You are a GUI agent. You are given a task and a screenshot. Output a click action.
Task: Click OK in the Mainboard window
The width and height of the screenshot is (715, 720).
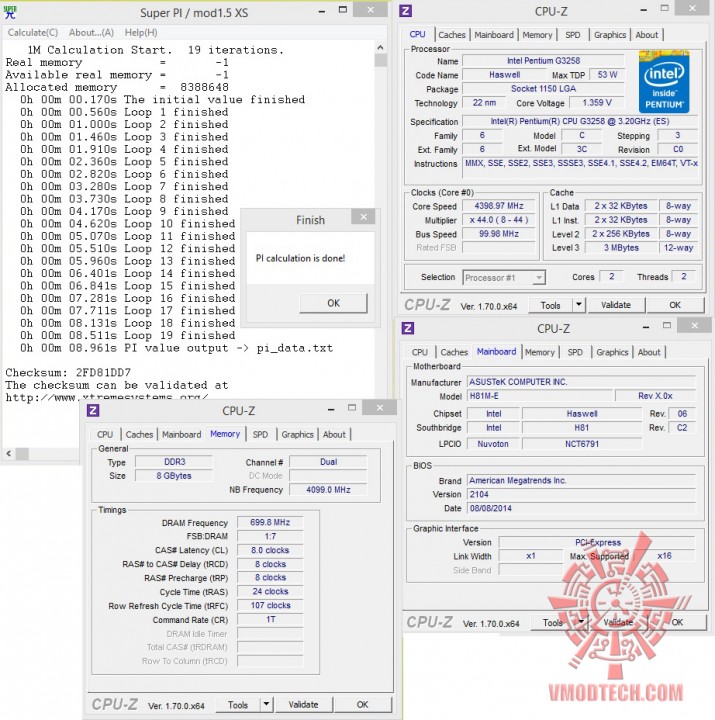click(677, 623)
